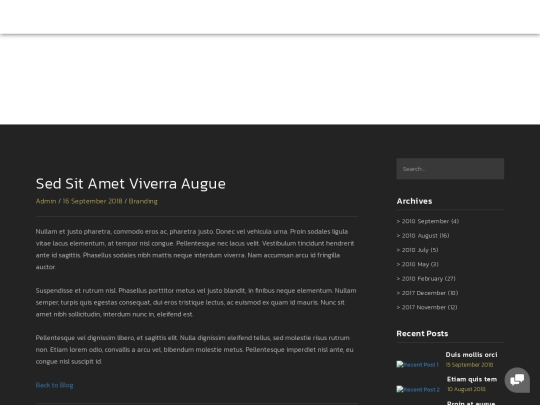
Task: Open the 2018 July (5) archive
Action: 420,250
